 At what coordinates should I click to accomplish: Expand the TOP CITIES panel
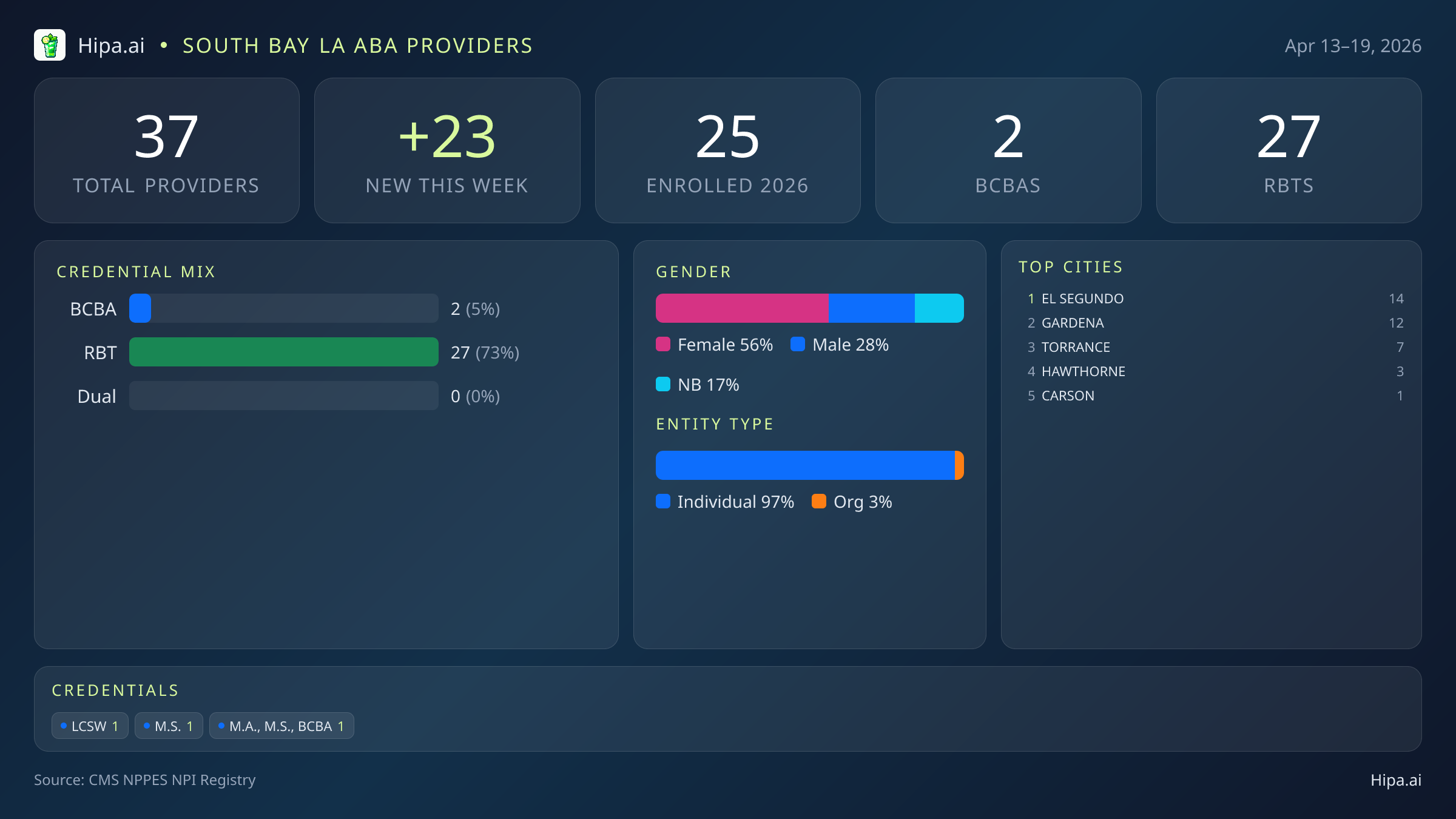pyautogui.click(x=1071, y=266)
